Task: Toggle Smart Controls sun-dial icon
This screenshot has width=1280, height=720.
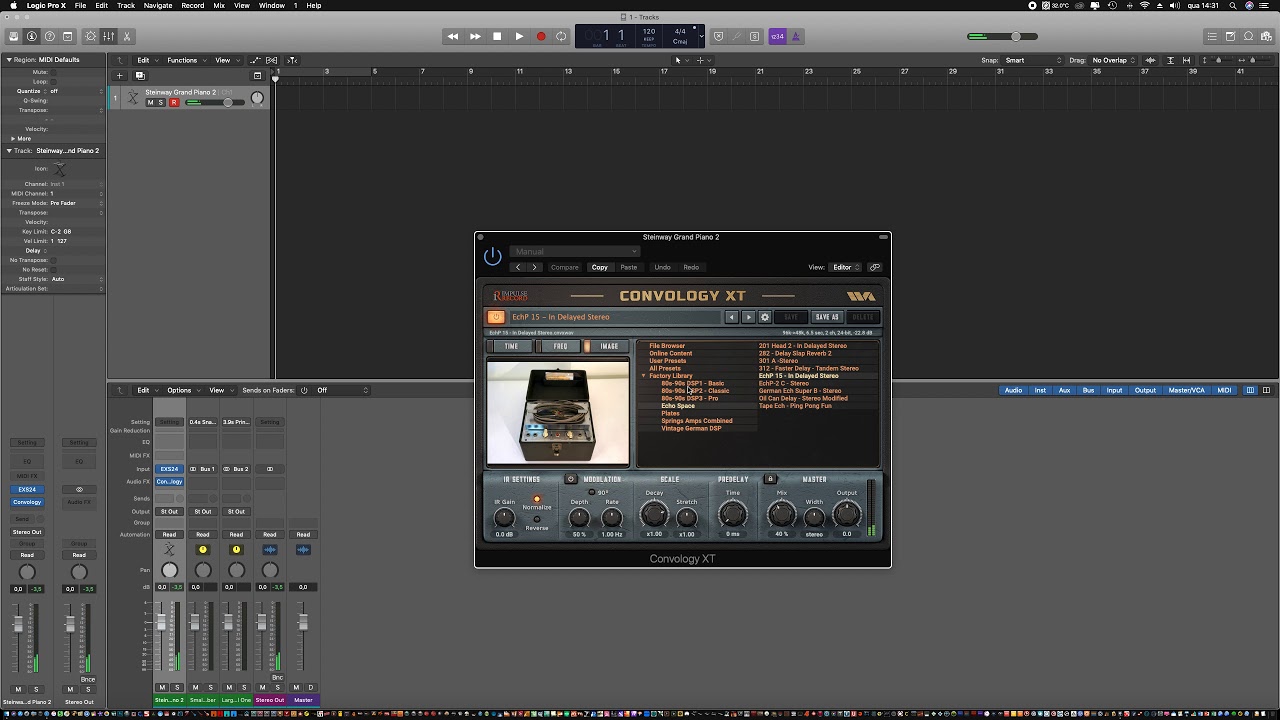Action: (91, 37)
